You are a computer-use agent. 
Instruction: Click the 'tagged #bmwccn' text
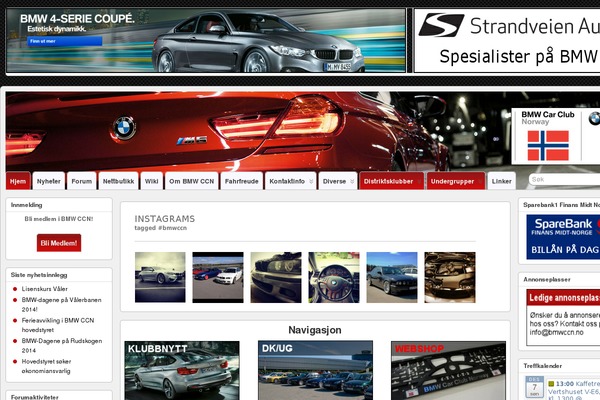click(161, 228)
